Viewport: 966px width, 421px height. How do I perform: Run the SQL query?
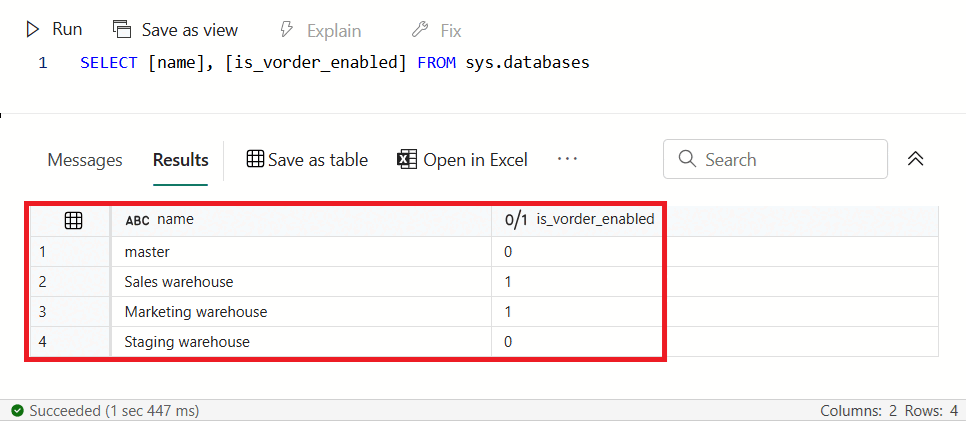54,30
